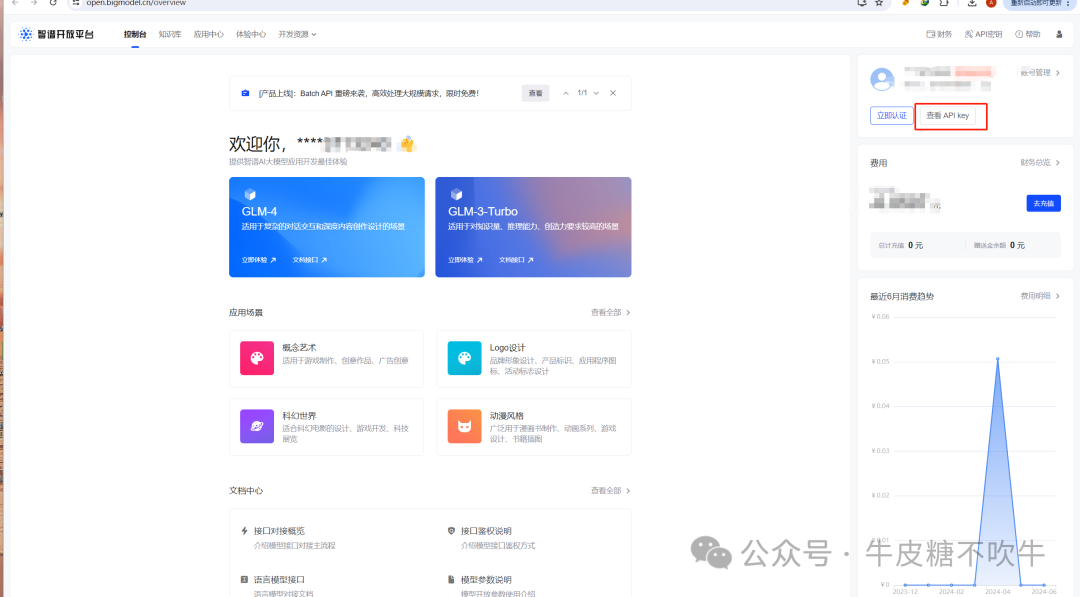Click the Logo设计 palette icon
The image size is (1080, 597).
(x=464, y=358)
